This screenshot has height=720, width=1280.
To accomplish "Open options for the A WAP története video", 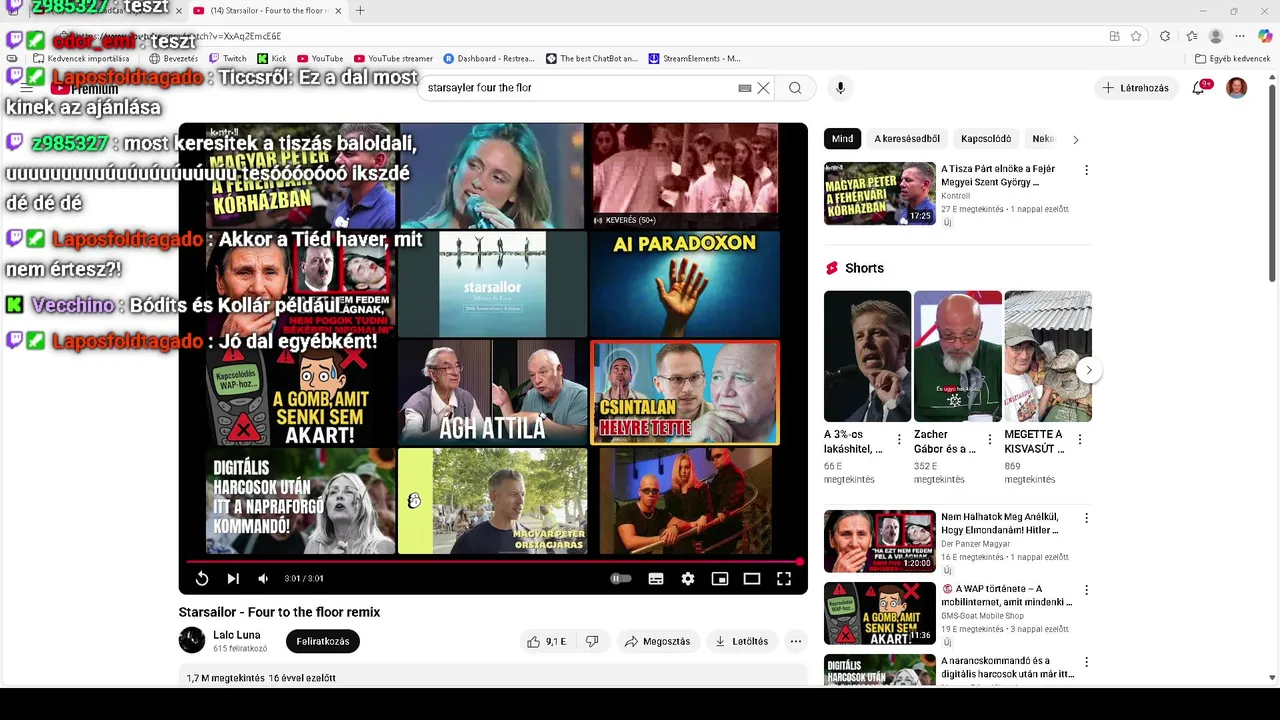I will click(x=1086, y=590).
